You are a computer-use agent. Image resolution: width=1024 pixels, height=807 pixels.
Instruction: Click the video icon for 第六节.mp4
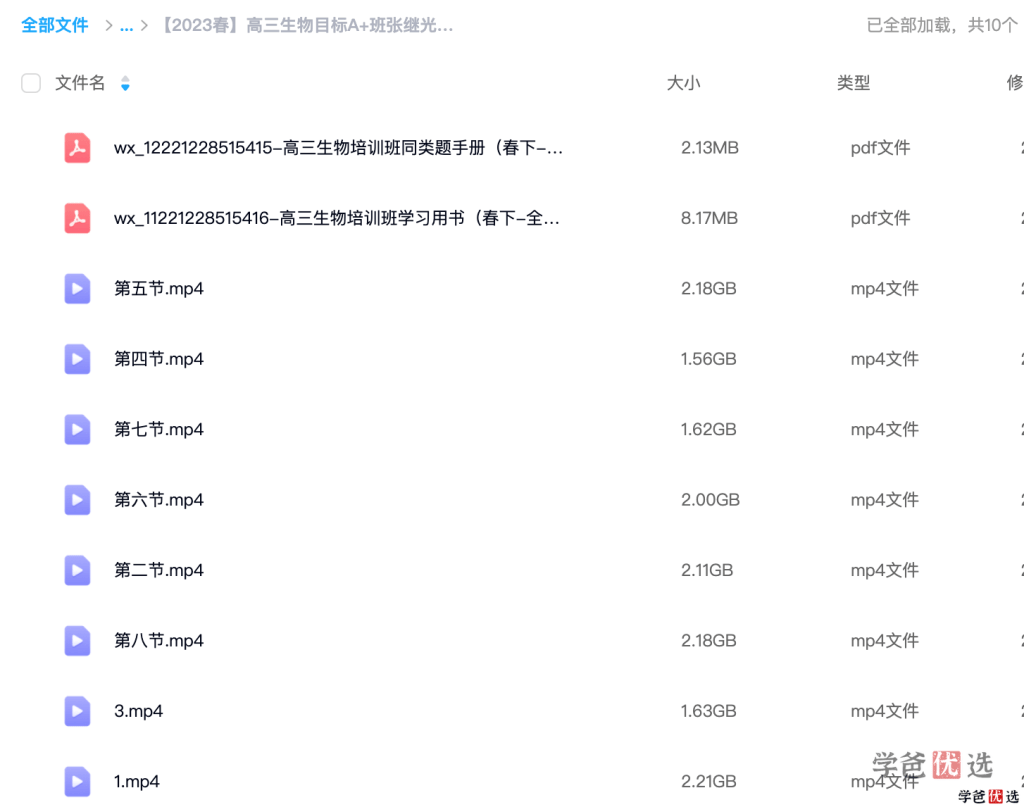(x=77, y=500)
